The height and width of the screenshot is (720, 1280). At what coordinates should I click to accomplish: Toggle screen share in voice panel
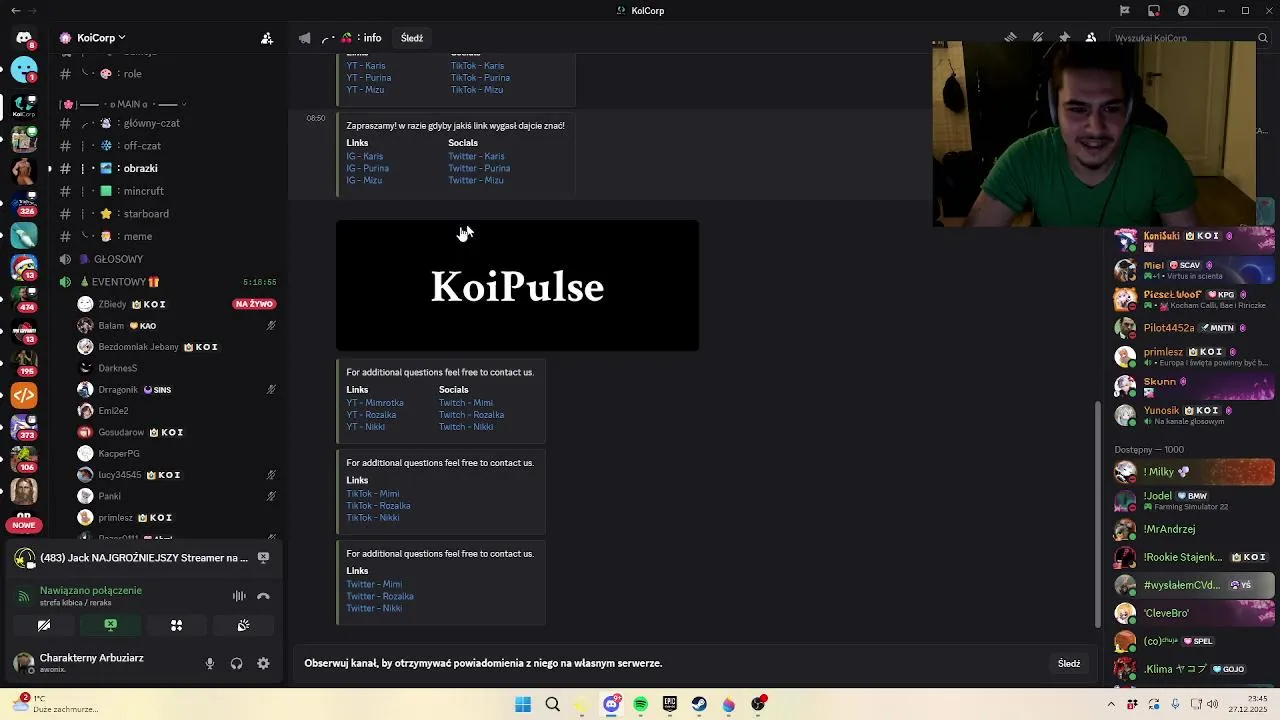tap(110, 625)
